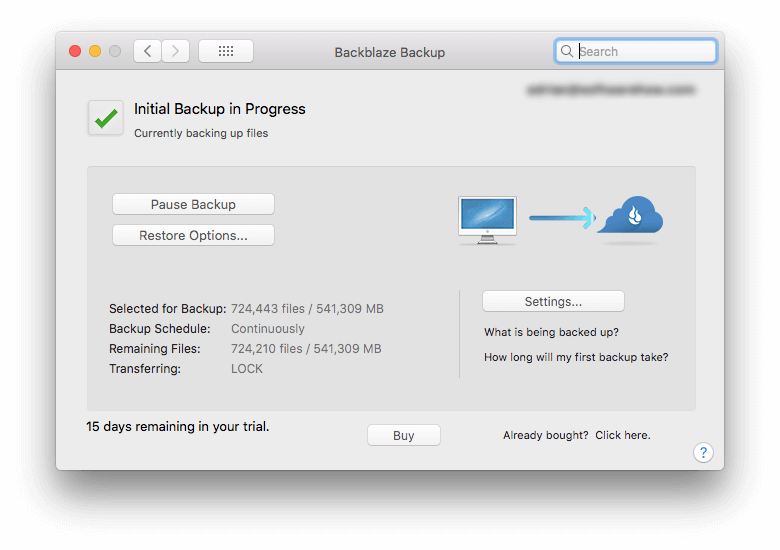Click the 'Backup Schedule:' label
The image size is (780, 550).
click(x=160, y=329)
